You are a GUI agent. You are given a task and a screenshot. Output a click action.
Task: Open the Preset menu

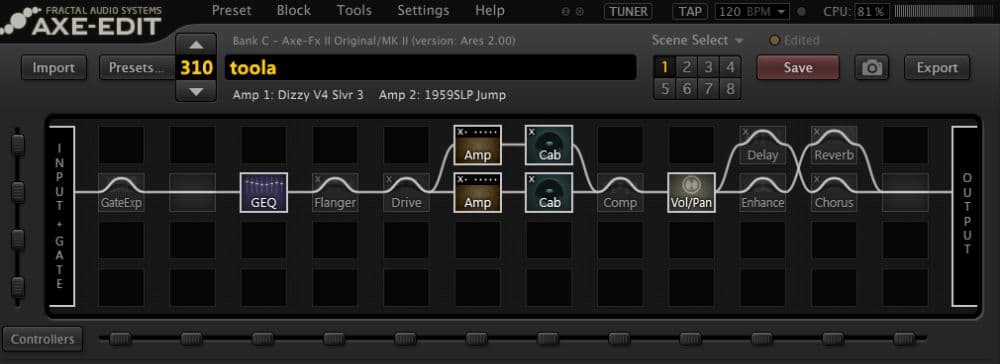pos(232,10)
